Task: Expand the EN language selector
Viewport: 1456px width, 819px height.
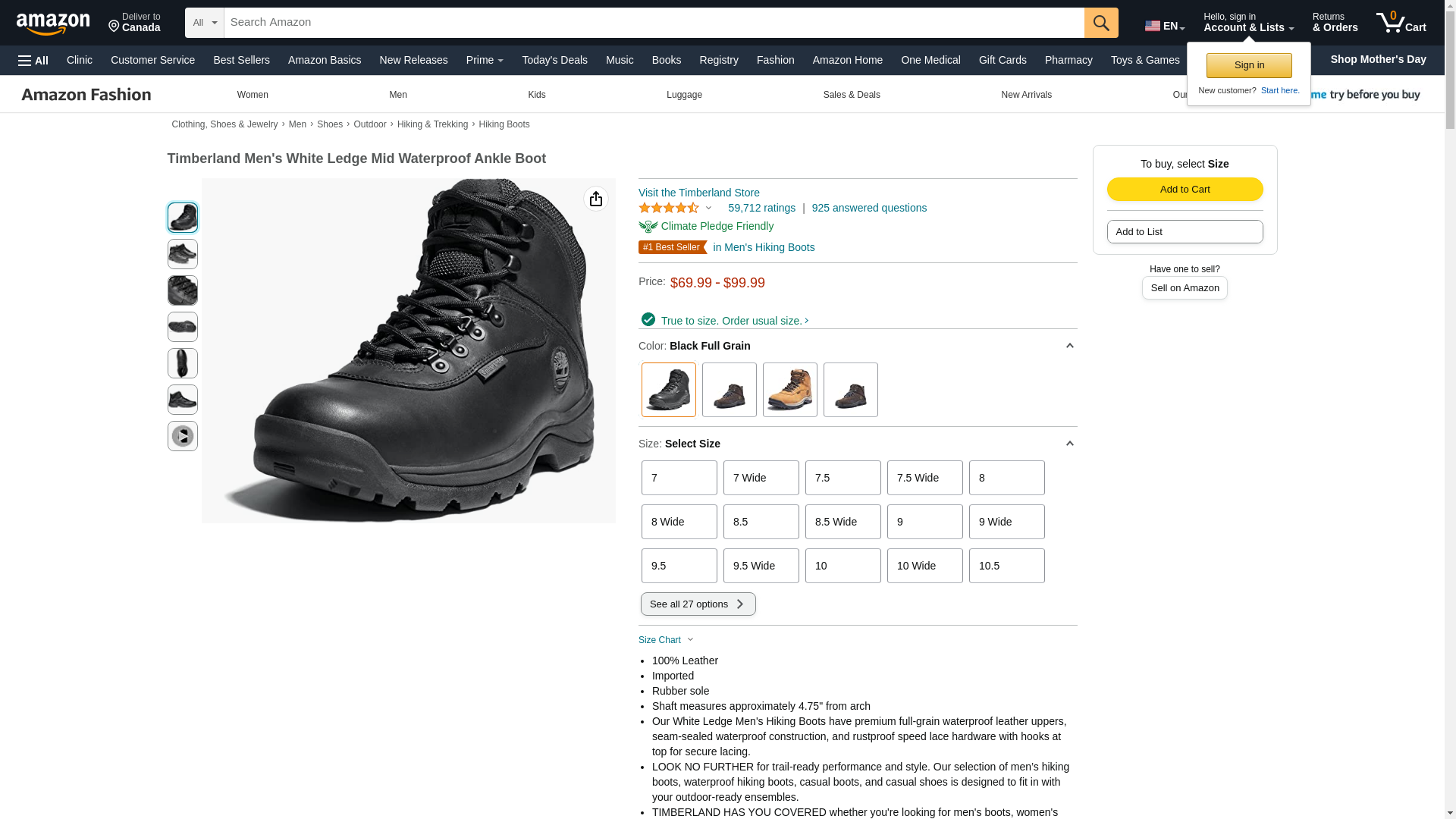Action: [1165, 26]
